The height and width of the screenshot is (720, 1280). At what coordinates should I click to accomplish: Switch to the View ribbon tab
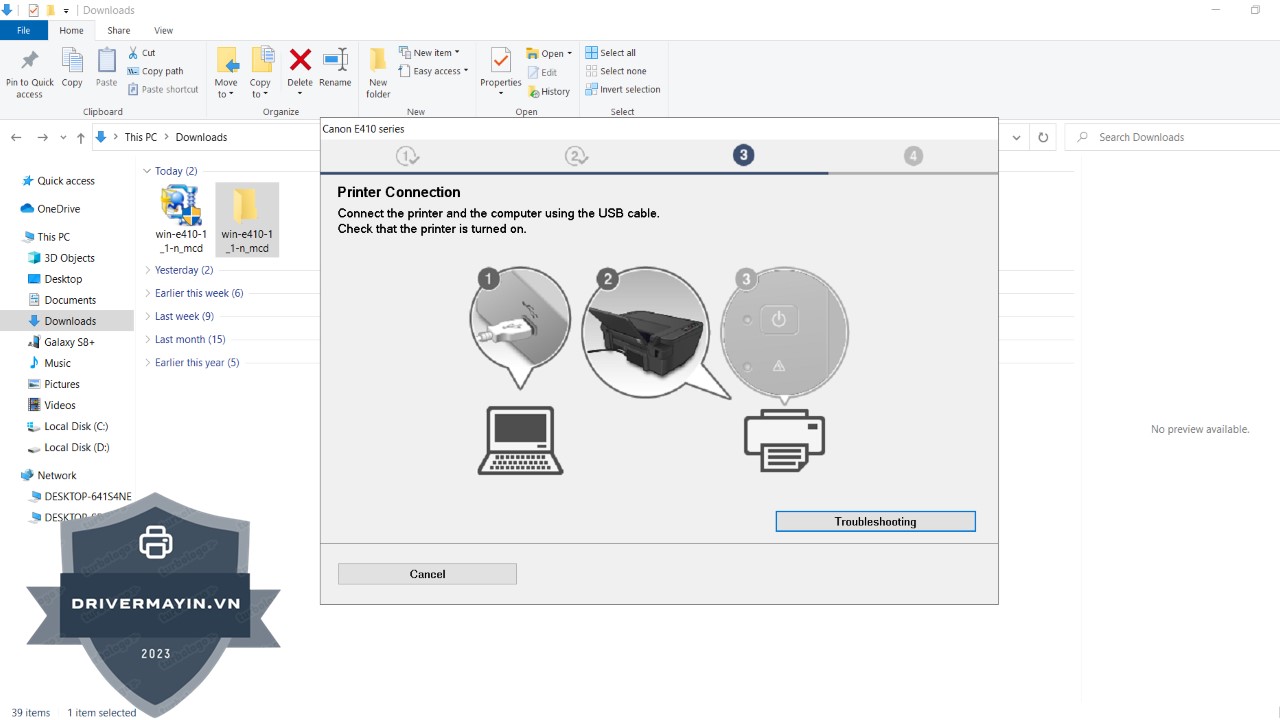(x=163, y=31)
